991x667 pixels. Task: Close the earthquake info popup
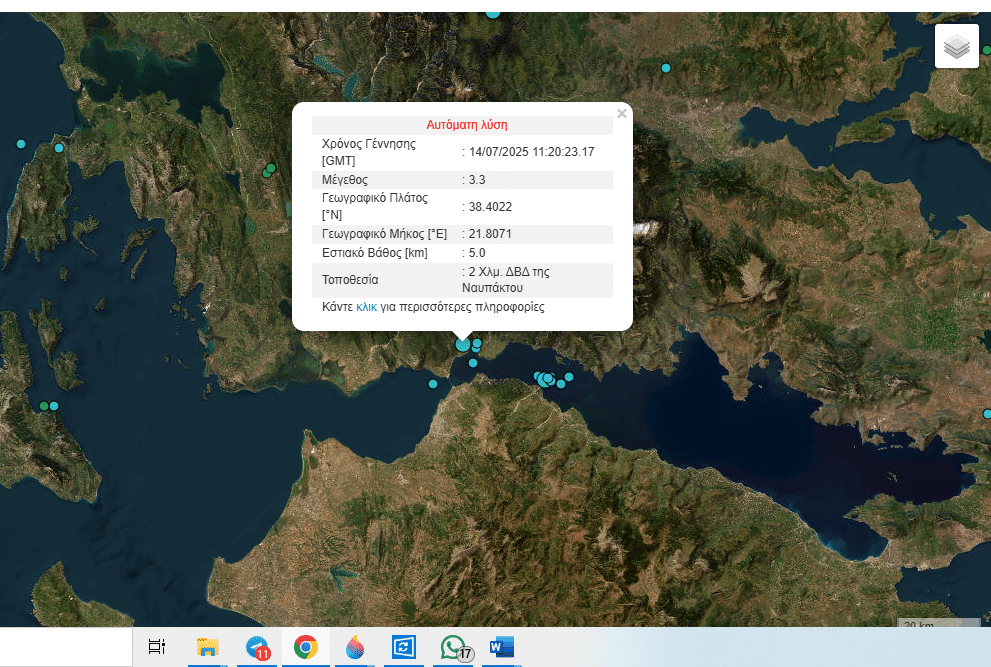(622, 114)
